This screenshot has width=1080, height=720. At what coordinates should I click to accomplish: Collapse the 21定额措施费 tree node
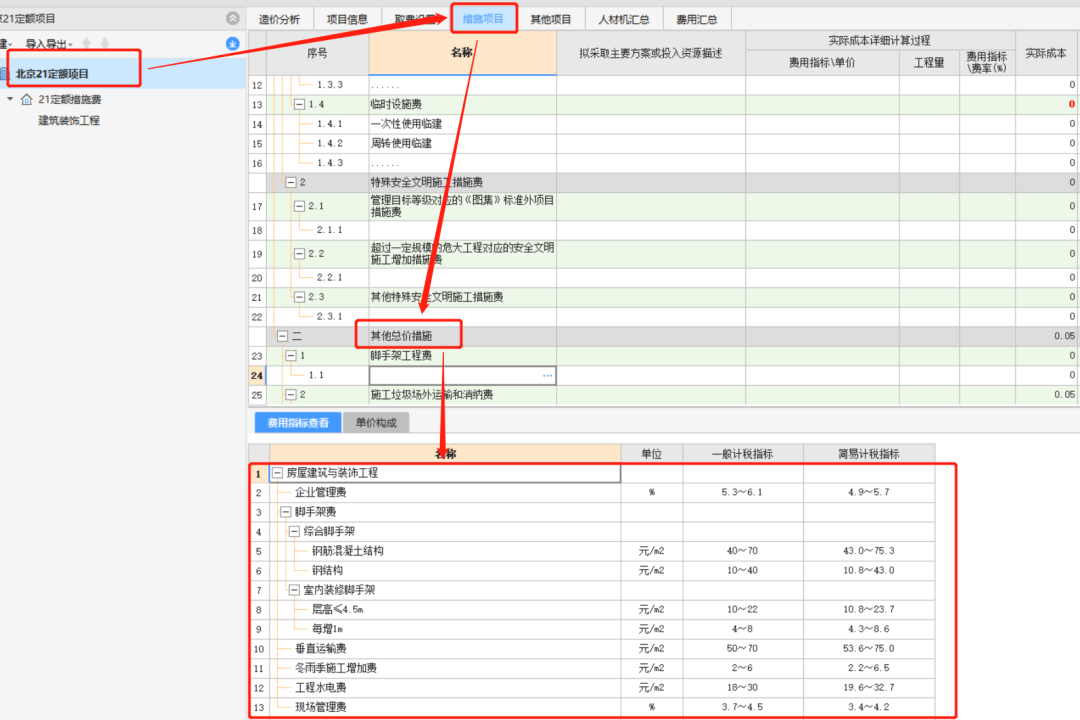pos(11,99)
